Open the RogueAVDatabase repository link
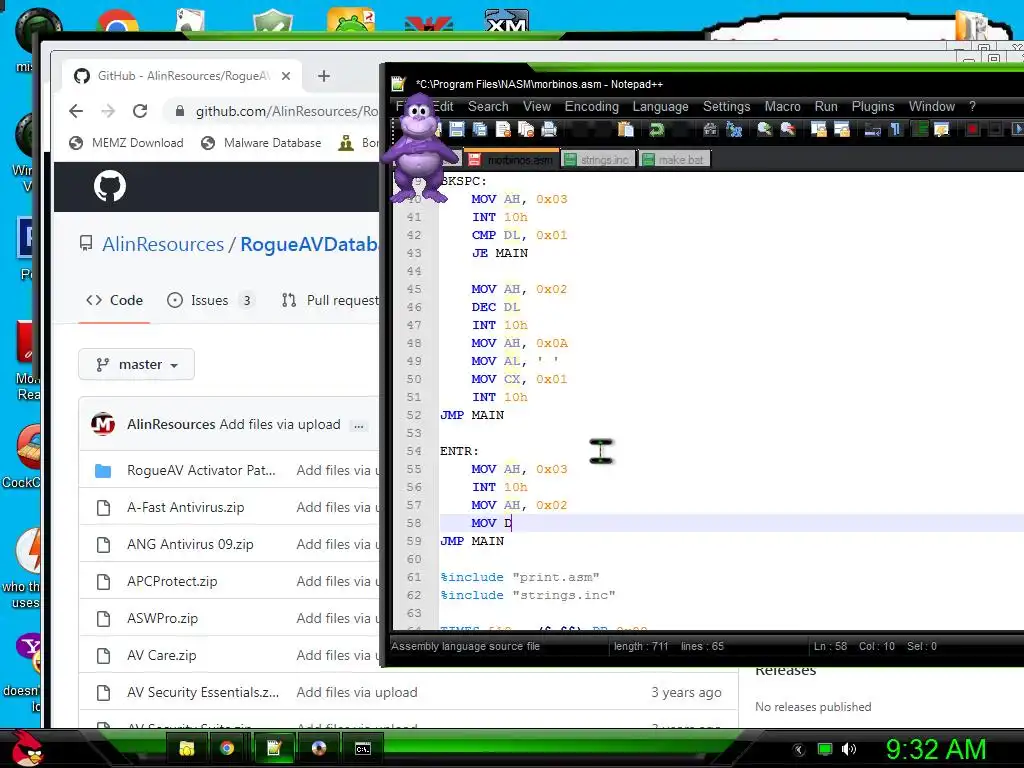 tap(310, 244)
